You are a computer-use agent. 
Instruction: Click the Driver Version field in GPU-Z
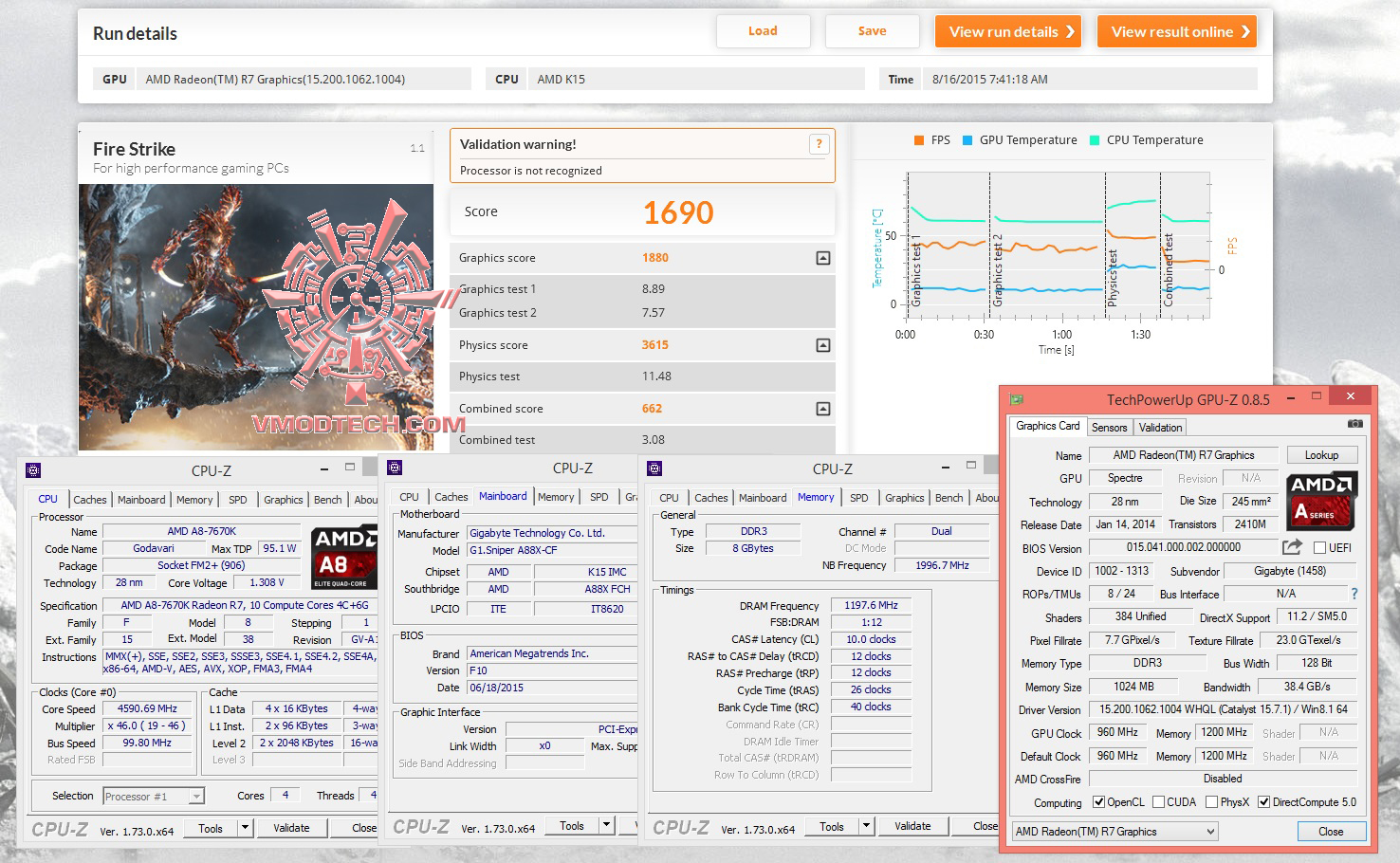click(1223, 709)
